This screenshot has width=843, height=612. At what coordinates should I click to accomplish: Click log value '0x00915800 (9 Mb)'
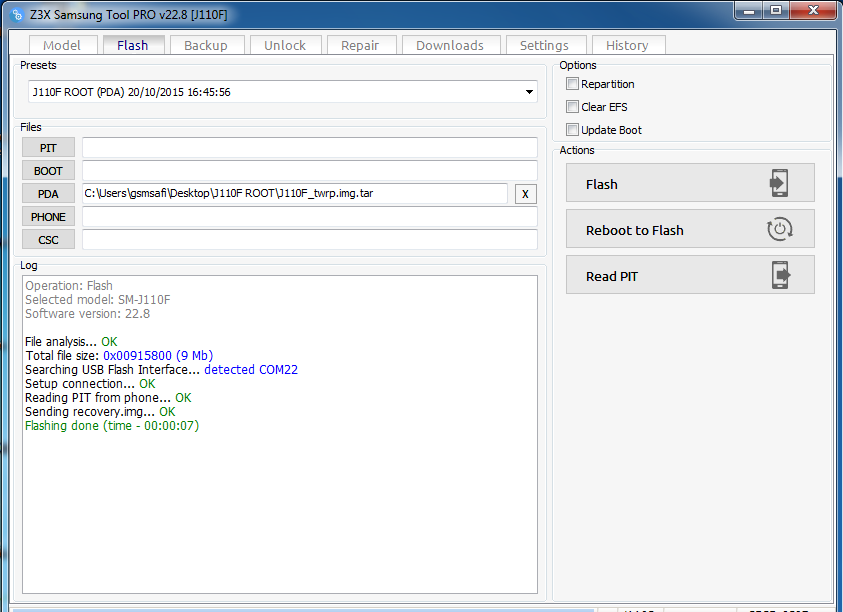158,356
